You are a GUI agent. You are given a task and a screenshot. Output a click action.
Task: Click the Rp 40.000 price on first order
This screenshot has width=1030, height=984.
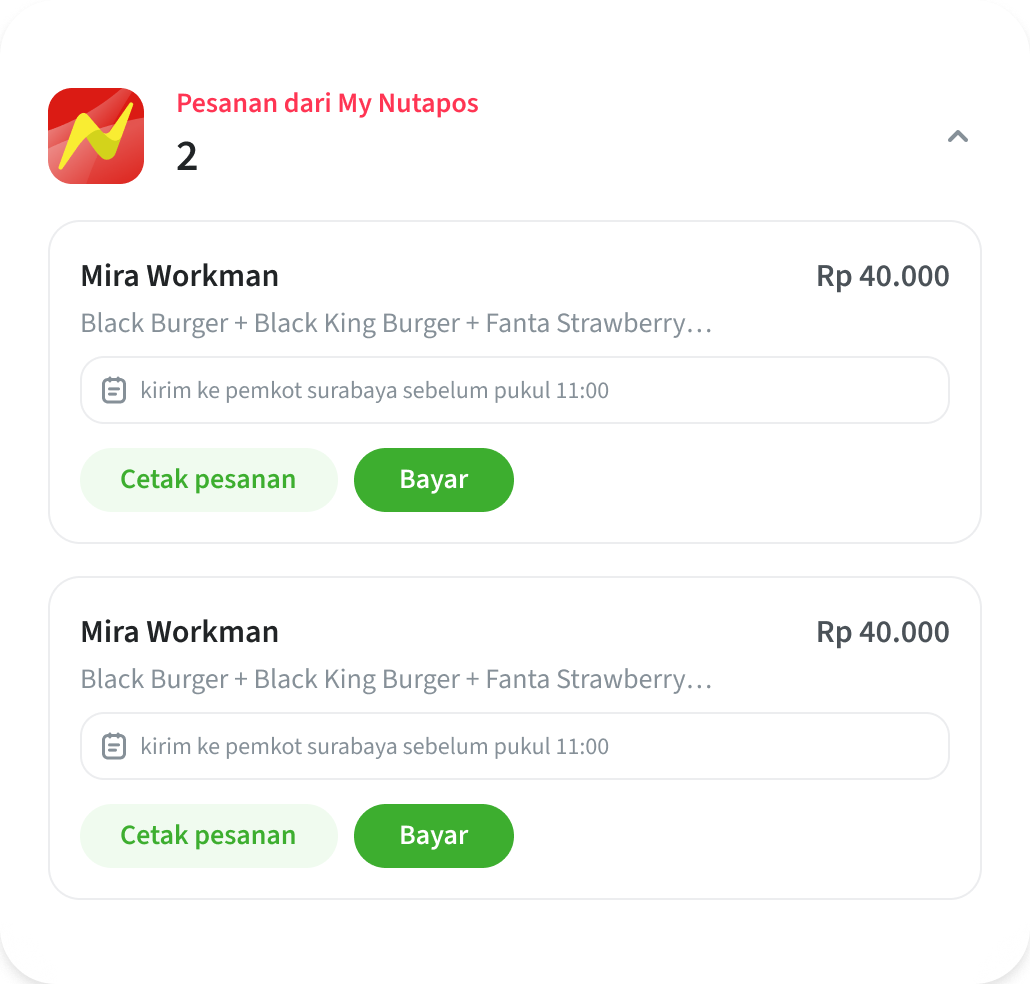tap(882, 275)
